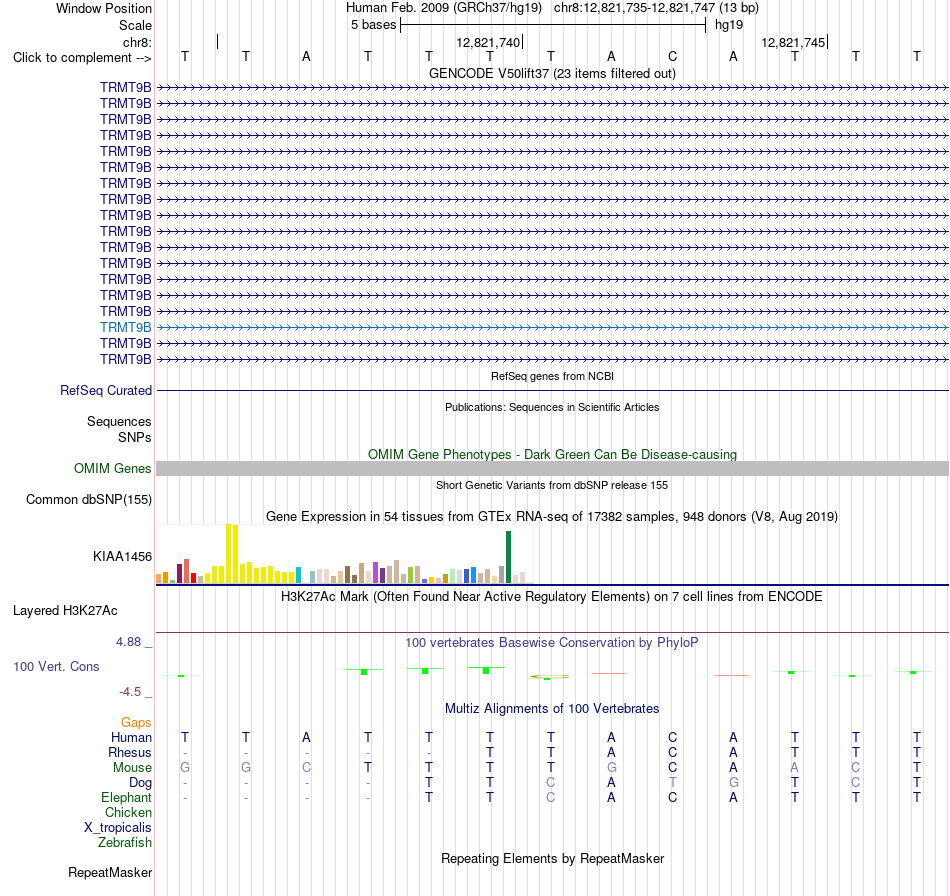This screenshot has height=896, width=950.
Task: Select the Mouse species row label
Action: pyautogui.click(x=132, y=768)
